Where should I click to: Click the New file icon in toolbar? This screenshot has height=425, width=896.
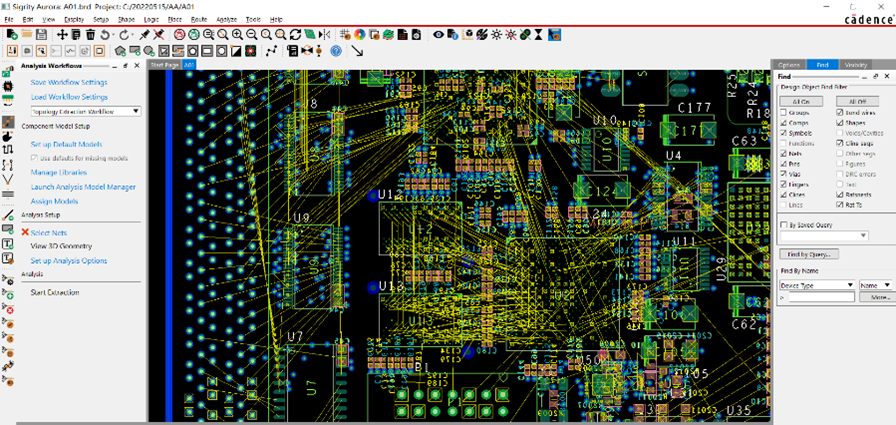point(11,34)
